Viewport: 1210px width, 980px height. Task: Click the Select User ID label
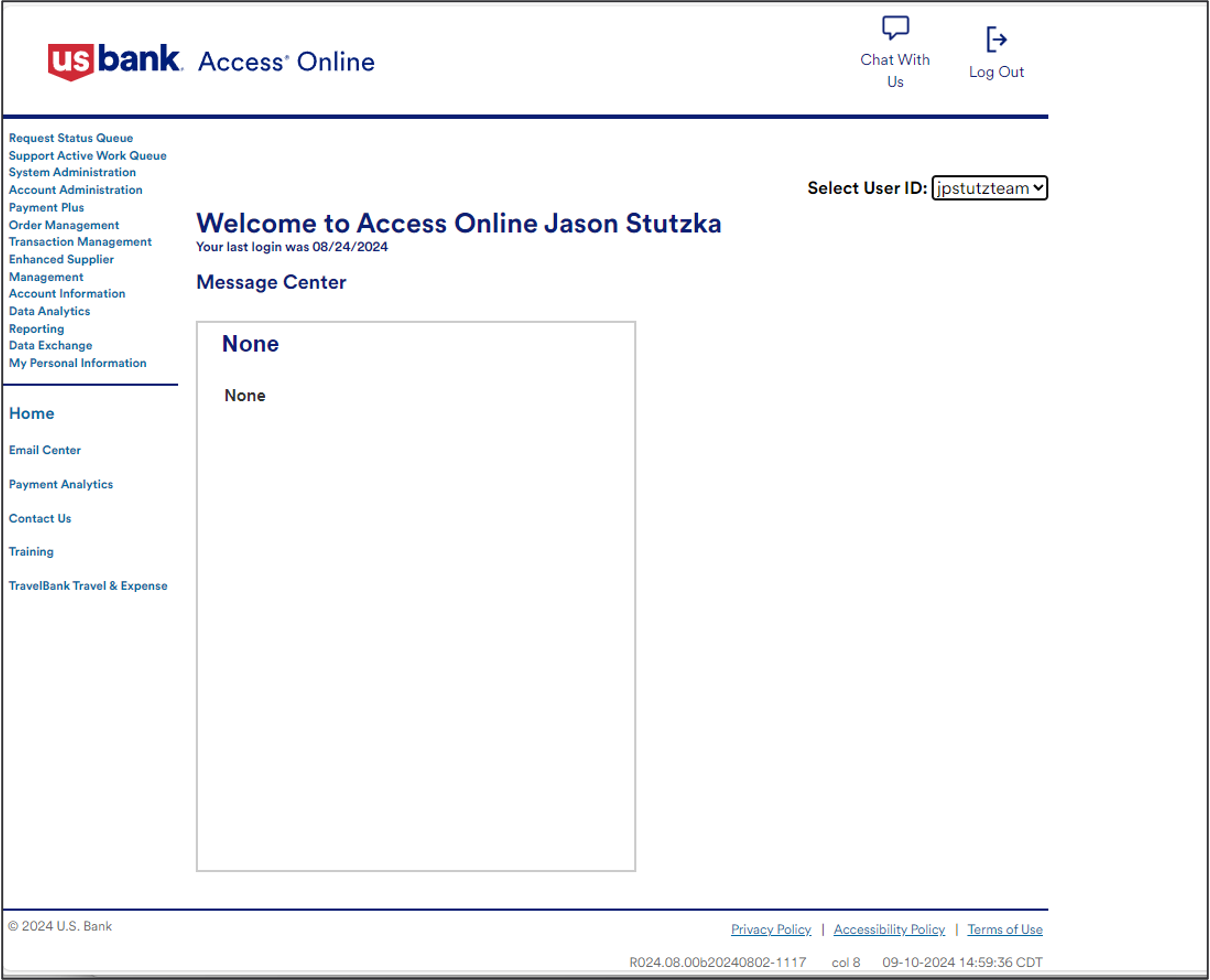(867, 188)
